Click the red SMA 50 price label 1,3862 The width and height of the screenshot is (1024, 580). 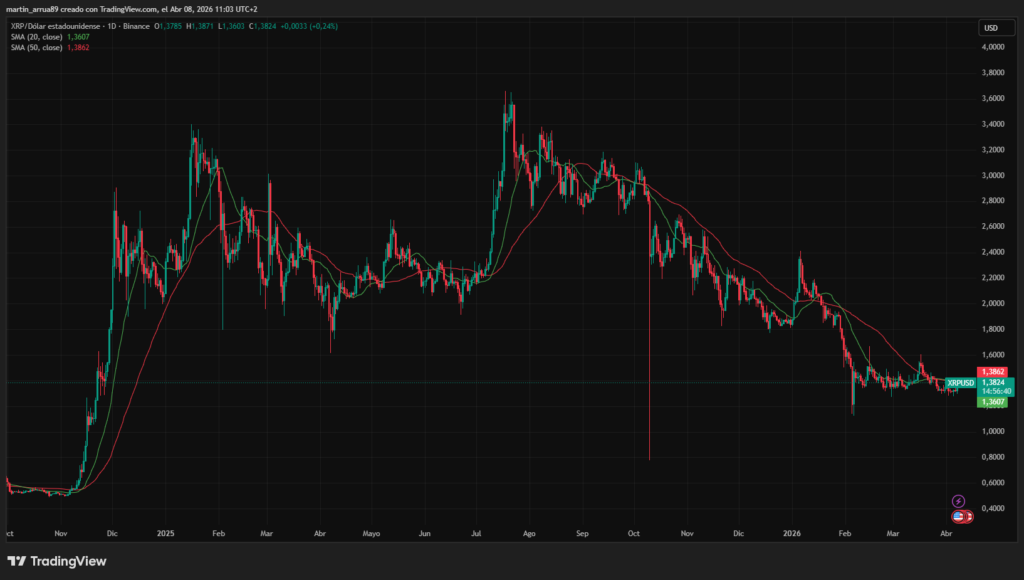coord(991,372)
